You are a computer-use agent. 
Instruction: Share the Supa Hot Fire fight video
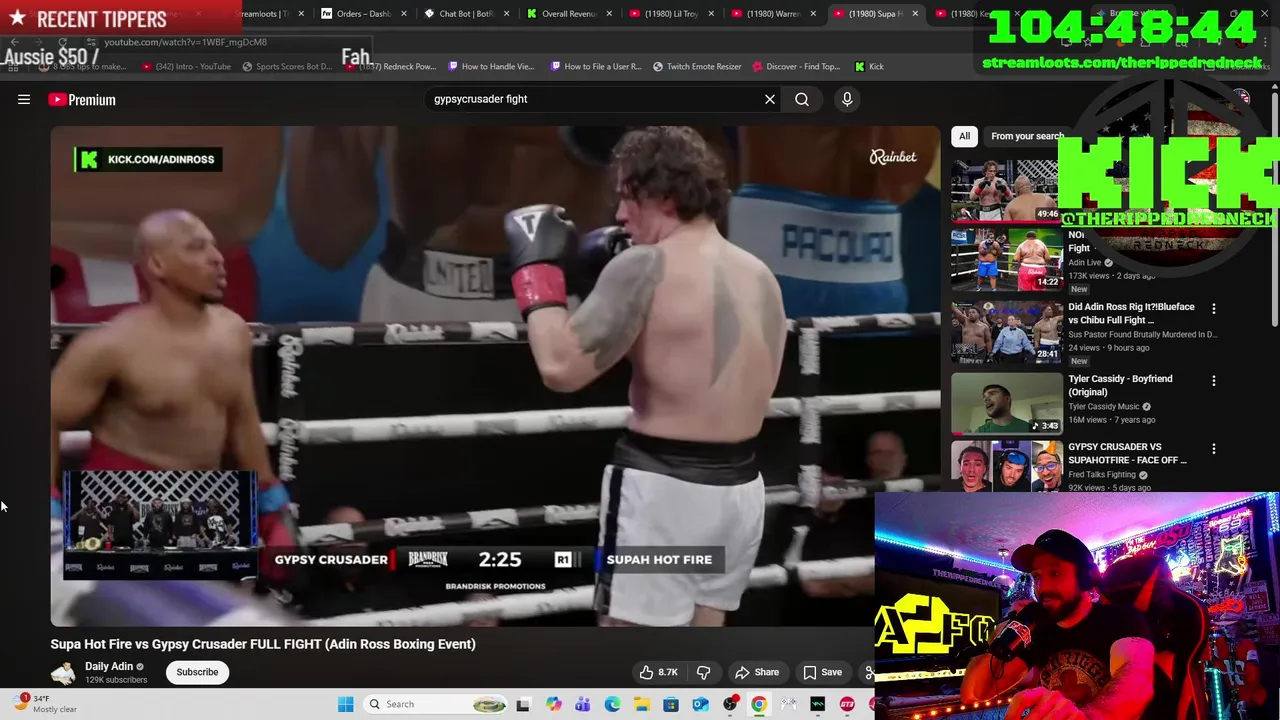pyautogui.click(x=756, y=672)
